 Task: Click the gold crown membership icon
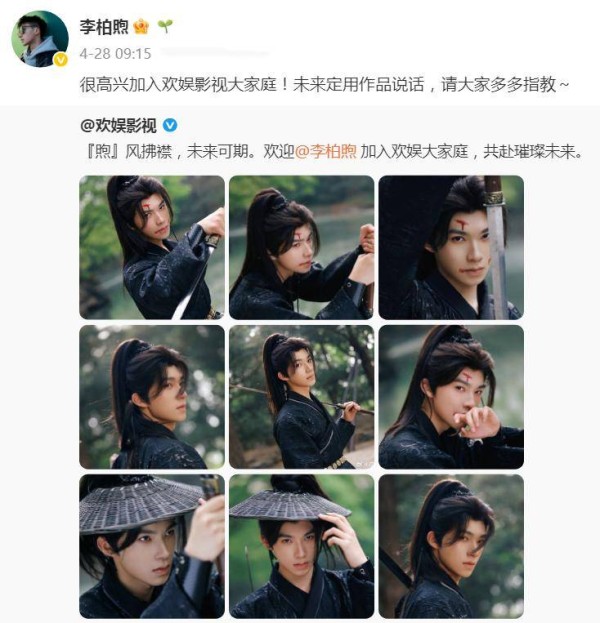click(x=141, y=27)
